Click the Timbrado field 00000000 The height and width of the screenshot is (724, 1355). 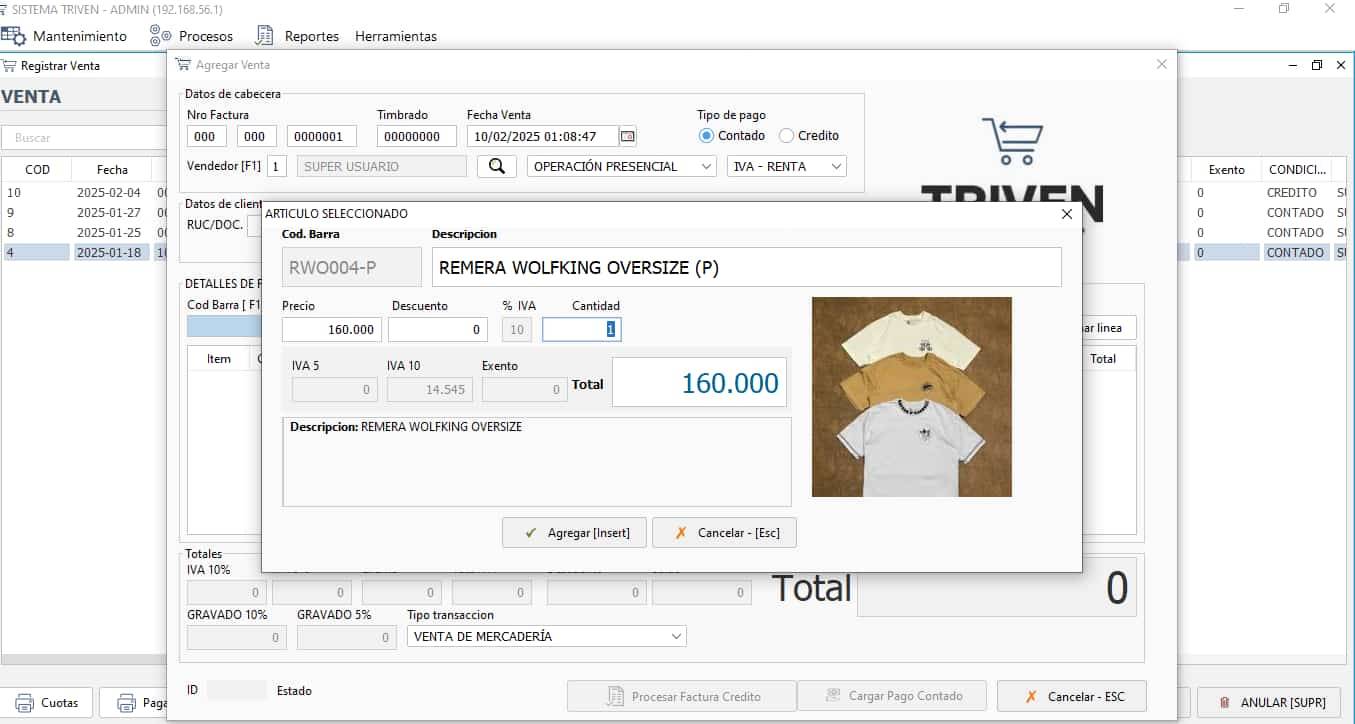(x=417, y=136)
